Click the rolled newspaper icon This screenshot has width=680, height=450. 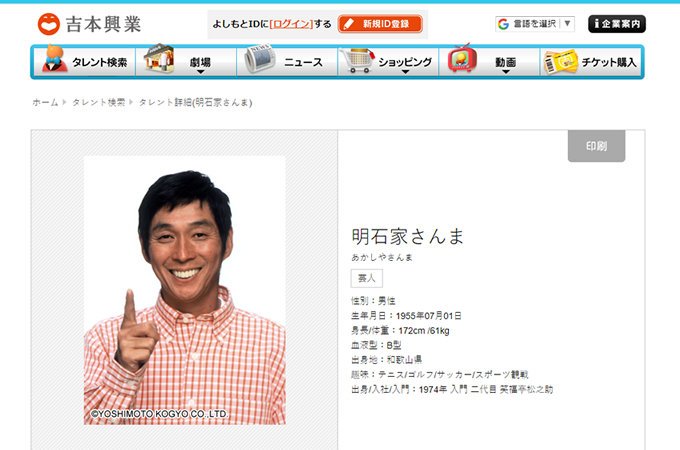pos(259,59)
